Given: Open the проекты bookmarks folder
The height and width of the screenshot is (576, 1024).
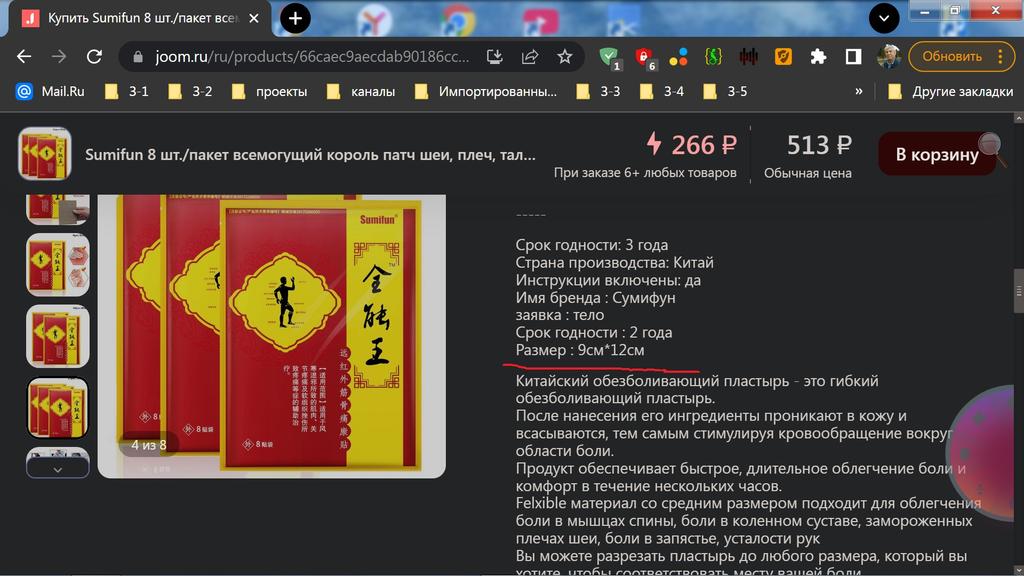Looking at the screenshot, I should [x=270, y=91].
